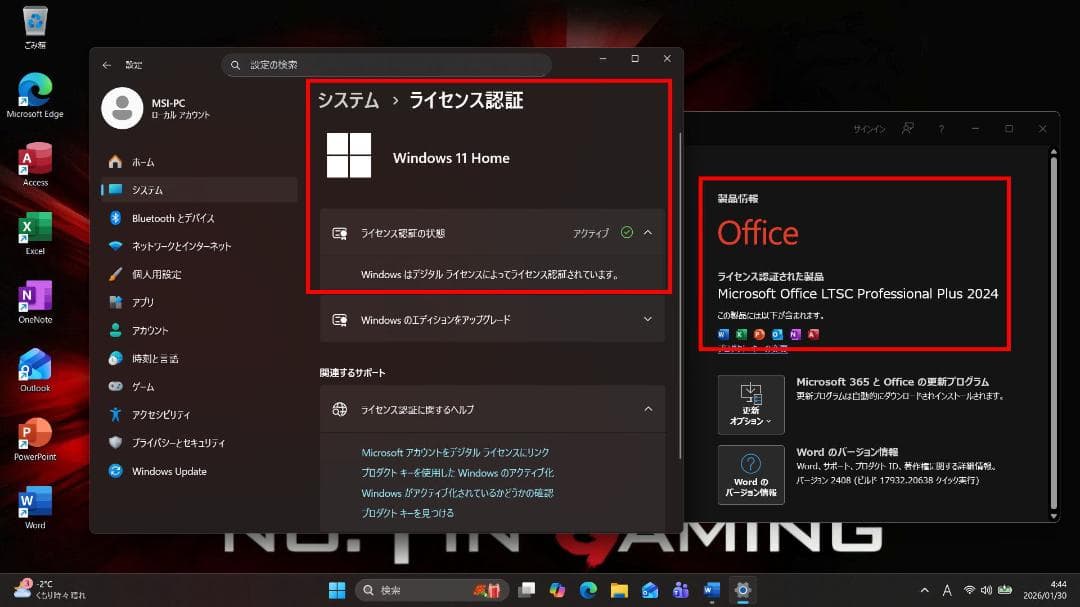Image resolution: width=1080 pixels, height=607 pixels.
Task: Click the Word のバージョン情報 button
Action: [751, 475]
